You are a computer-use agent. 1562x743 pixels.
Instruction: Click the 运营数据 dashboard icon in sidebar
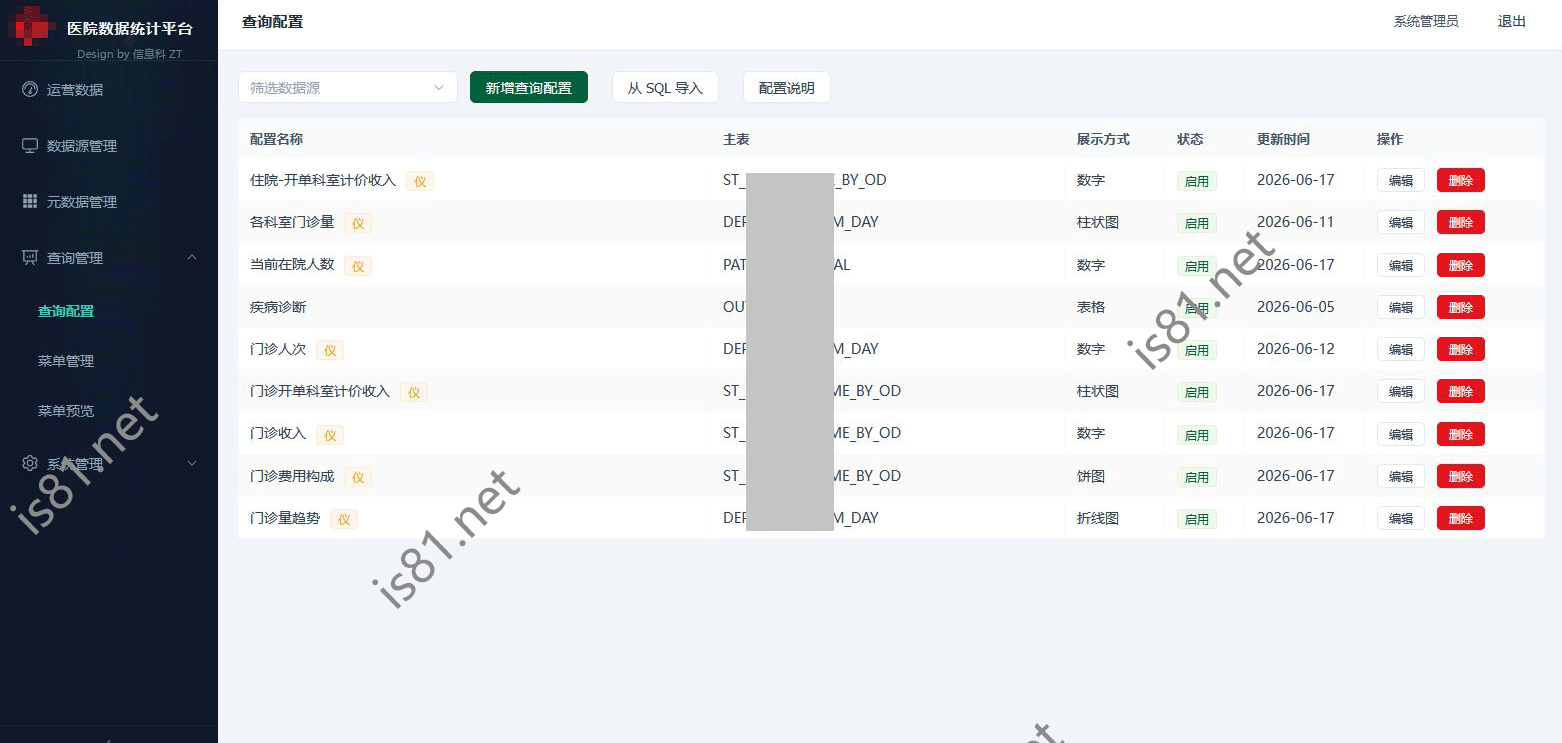[x=30, y=89]
